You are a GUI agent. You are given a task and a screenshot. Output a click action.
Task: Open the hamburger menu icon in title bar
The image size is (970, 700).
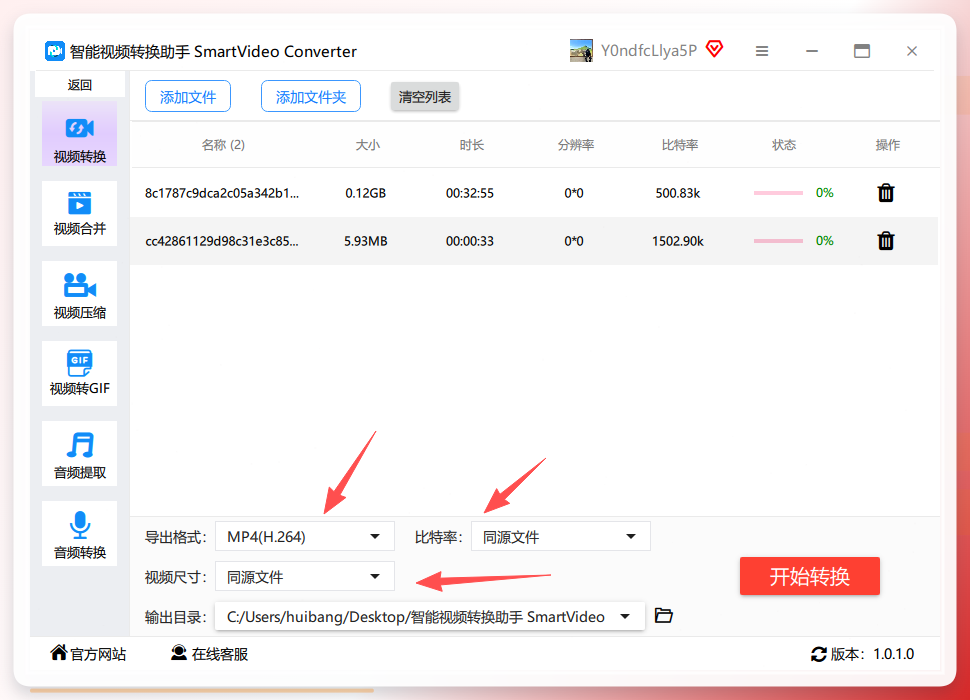click(762, 51)
